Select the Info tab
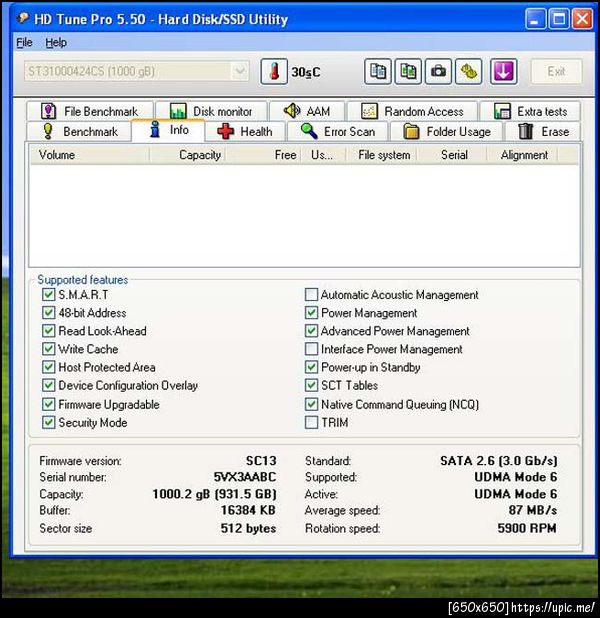Viewport: 600px width, 618px height. pos(168,130)
